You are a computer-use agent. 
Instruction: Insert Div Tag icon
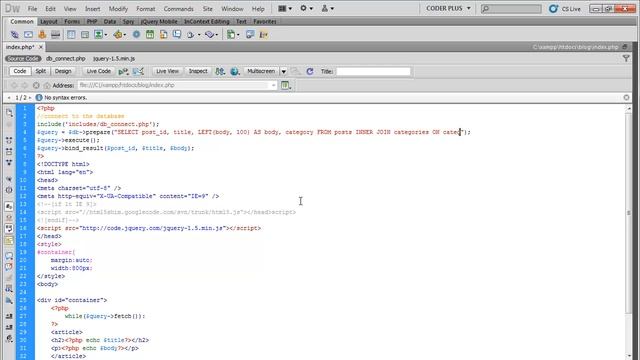point(85,35)
